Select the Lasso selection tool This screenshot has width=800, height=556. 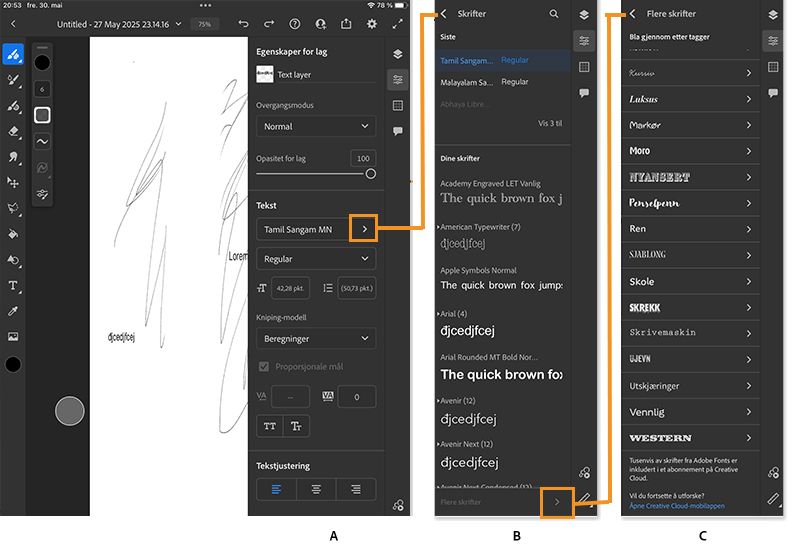13,208
